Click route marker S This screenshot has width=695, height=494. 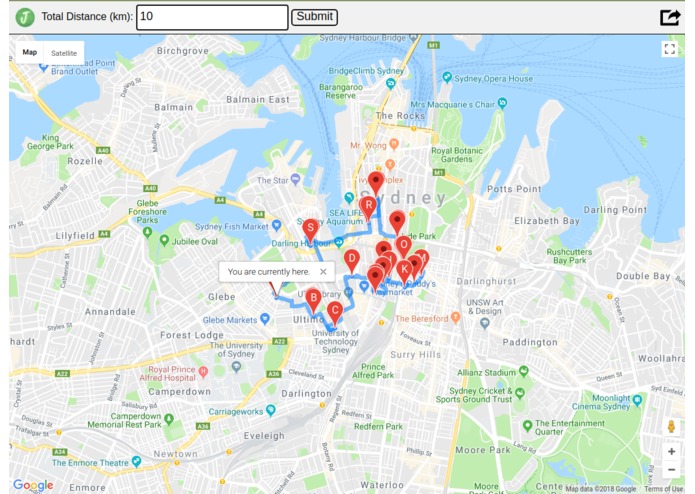tap(310, 230)
